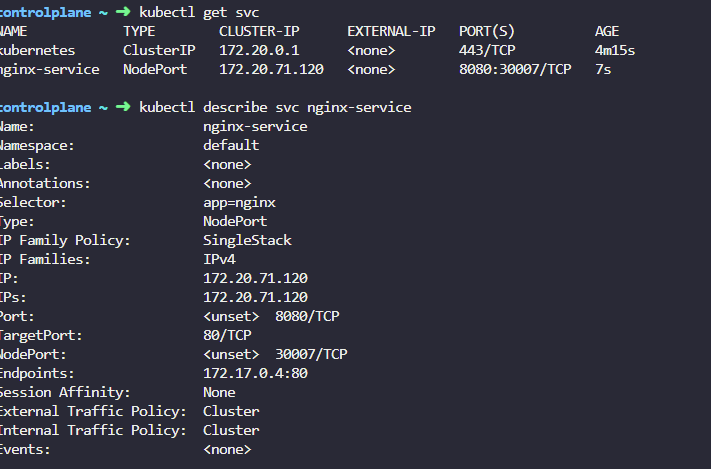
Task: Click the kubernetes cluster IP 172.20.0.1
Action: pyautogui.click(x=259, y=50)
